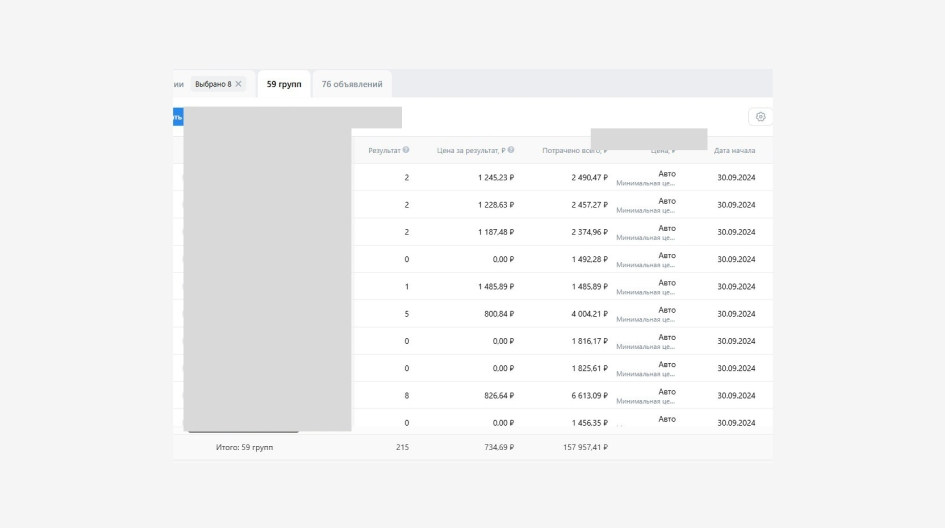Image resolution: width=945 pixels, height=528 pixels.
Task: Select the cell '2 457,27 ₽'
Action: (589, 205)
